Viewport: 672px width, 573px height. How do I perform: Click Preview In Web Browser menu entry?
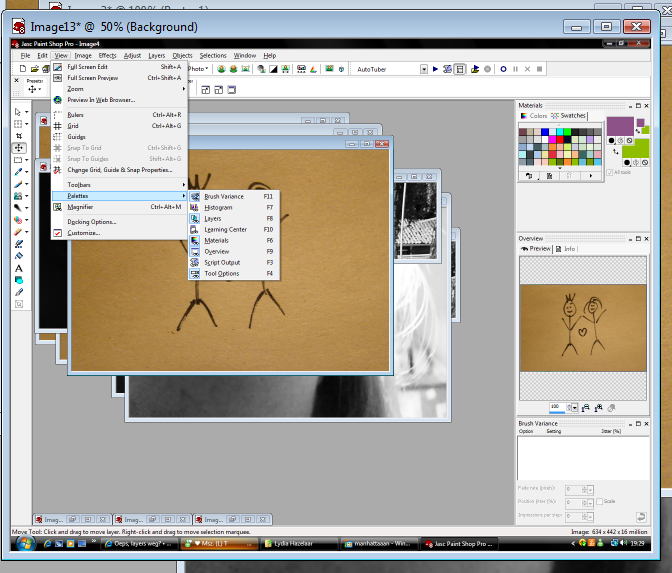101,100
